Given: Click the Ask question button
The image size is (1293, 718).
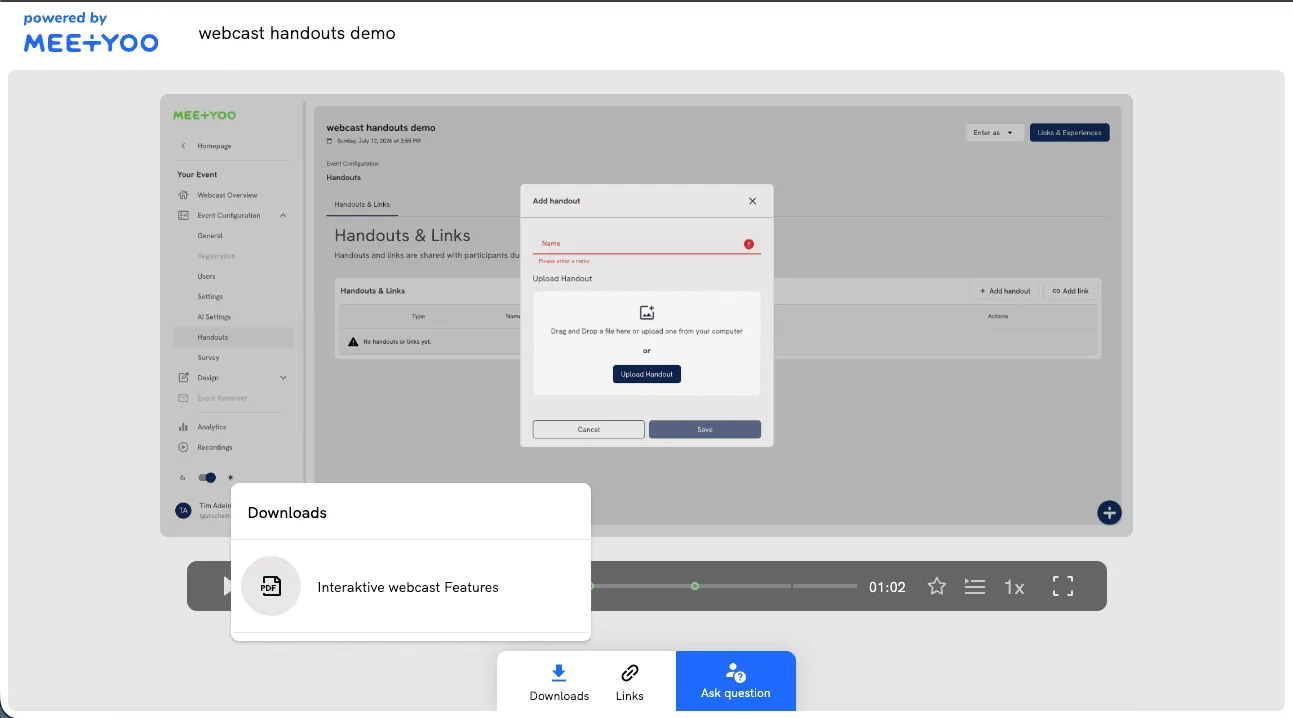Looking at the screenshot, I should pos(735,681).
